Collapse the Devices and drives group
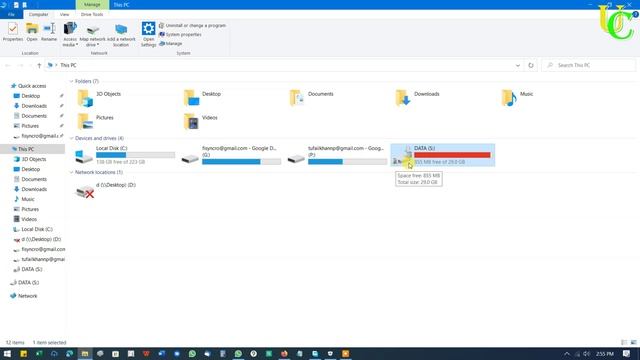The image size is (640, 360). point(71,138)
